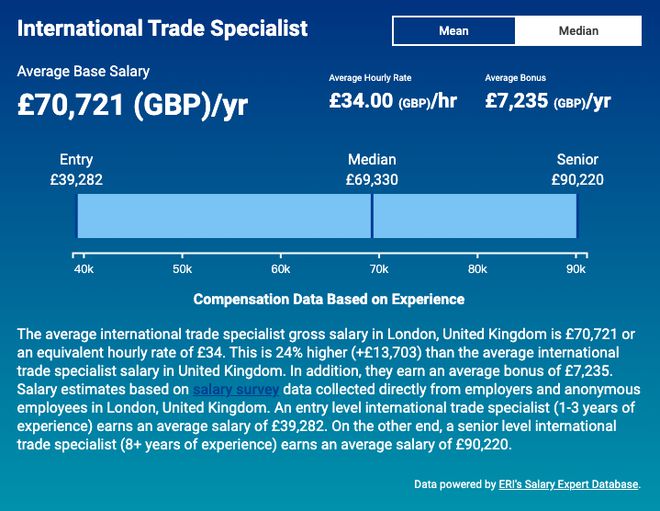Click the 50k axis tick label
Screen dimensions: 660x511
(x=182, y=269)
